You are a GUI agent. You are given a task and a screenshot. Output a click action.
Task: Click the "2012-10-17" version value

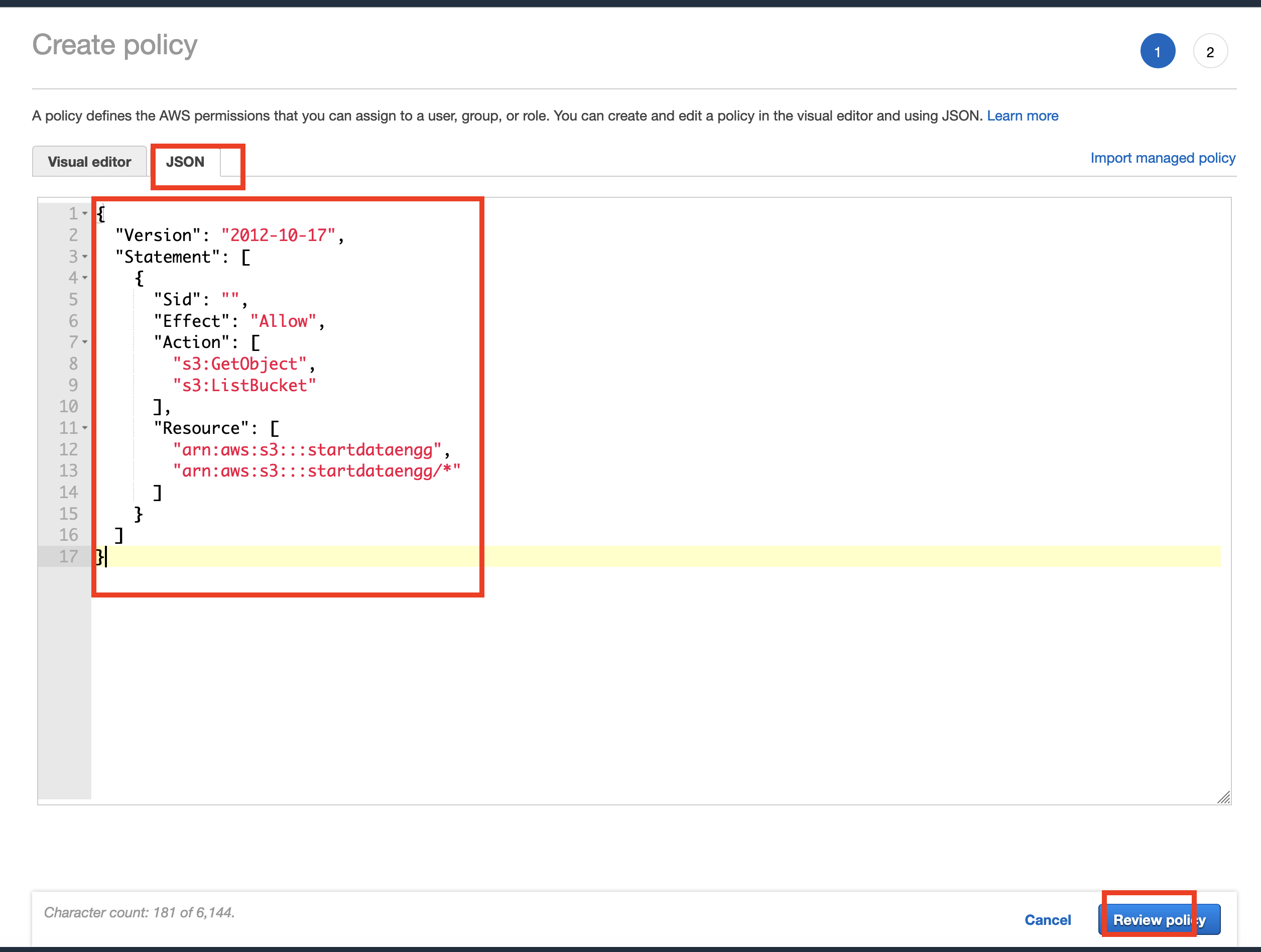click(x=278, y=235)
